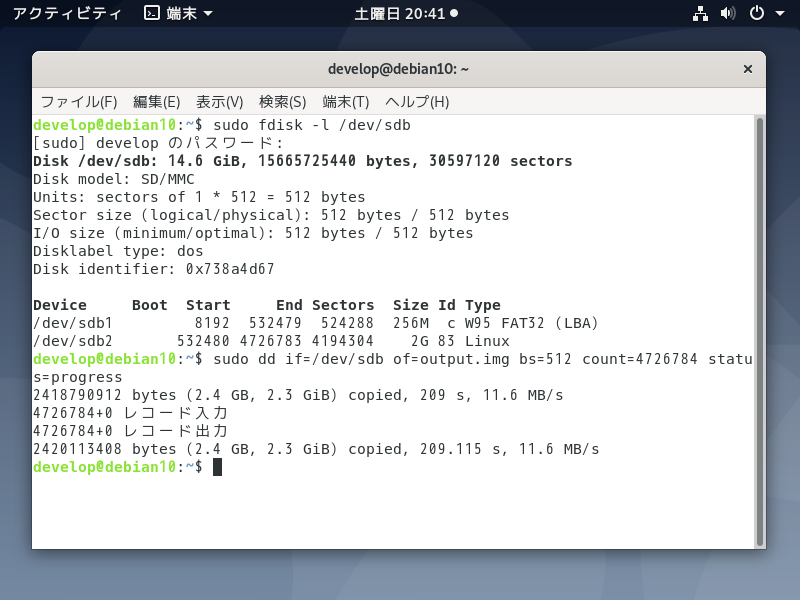Open the ヘルプ(H) menu
The height and width of the screenshot is (600, 800).
pyautogui.click(x=417, y=102)
